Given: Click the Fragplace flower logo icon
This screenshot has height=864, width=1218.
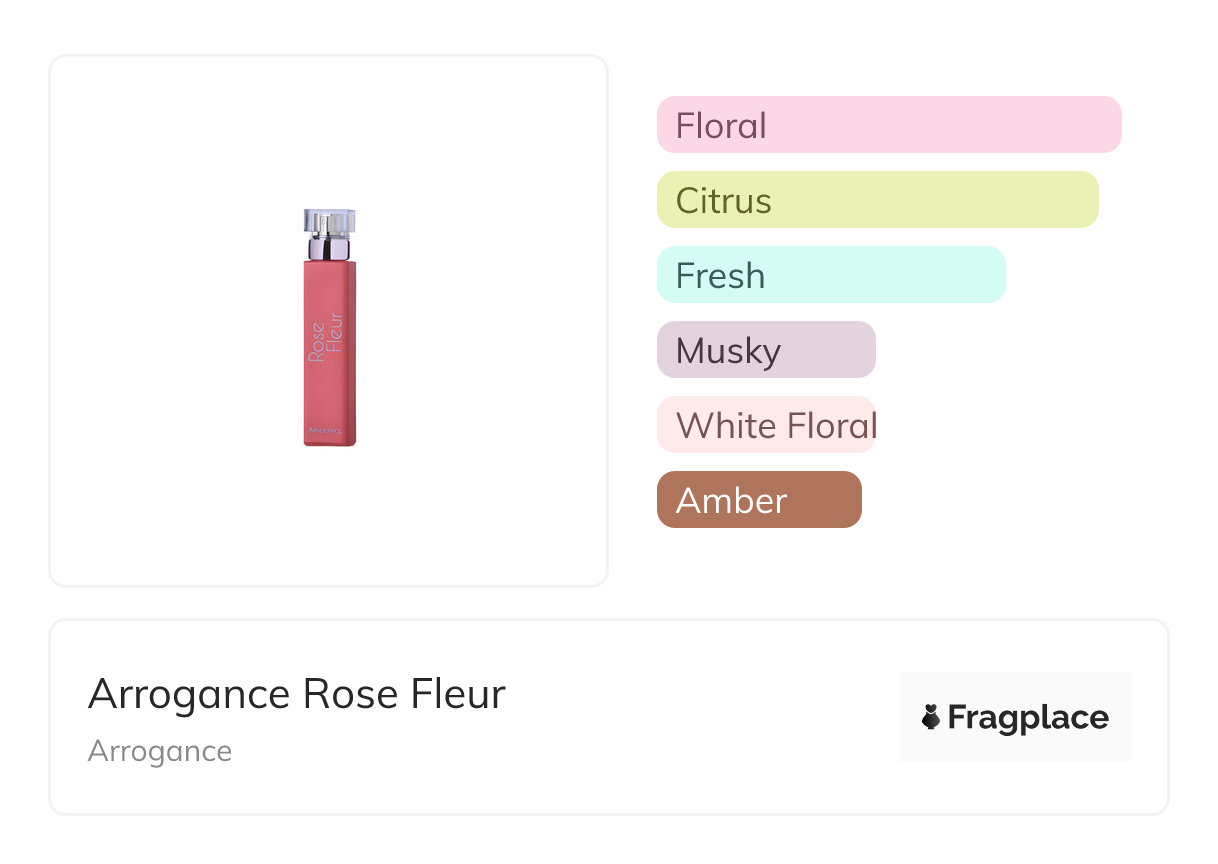Looking at the screenshot, I should point(931,717).
